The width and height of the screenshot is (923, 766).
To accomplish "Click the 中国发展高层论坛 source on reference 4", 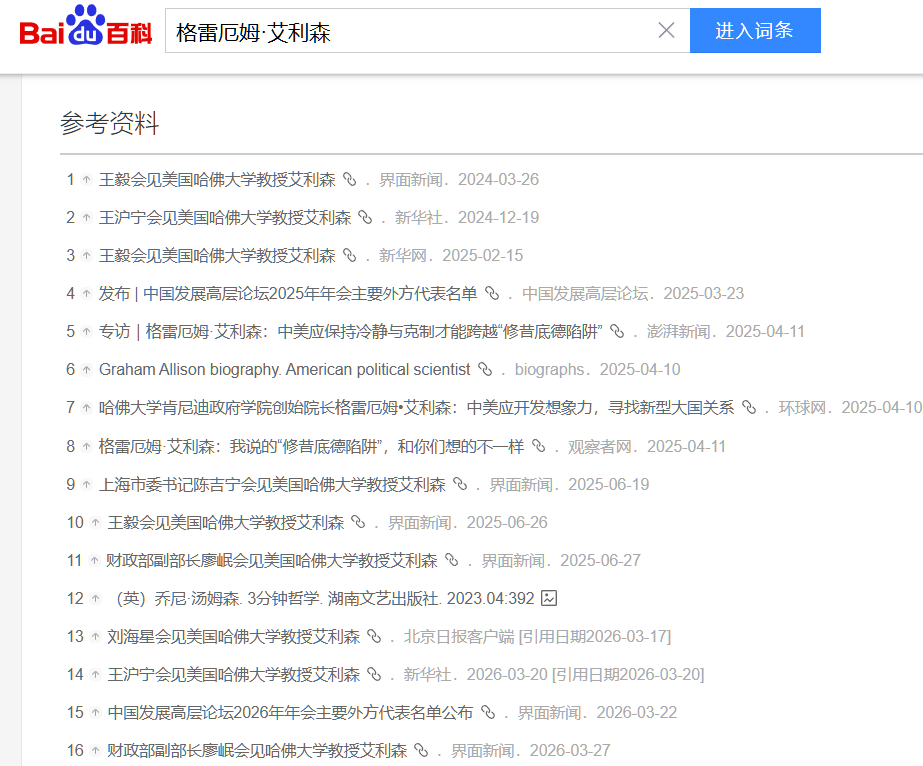I will click(585, 294).
